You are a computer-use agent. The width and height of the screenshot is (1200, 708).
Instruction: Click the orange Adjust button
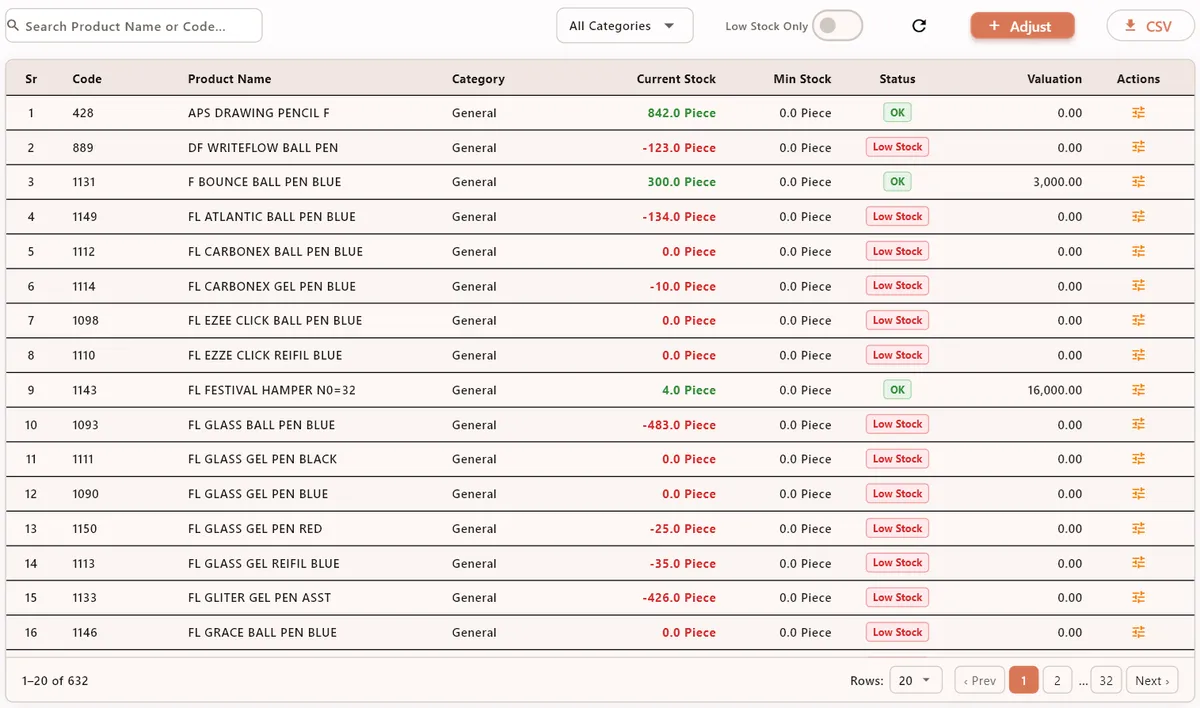[1022, 25]
